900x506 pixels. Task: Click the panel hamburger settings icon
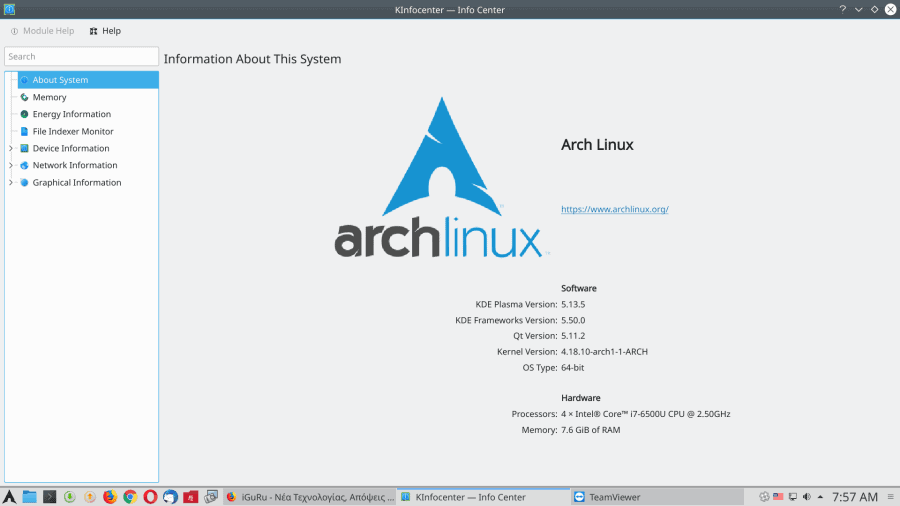[890, 497]
